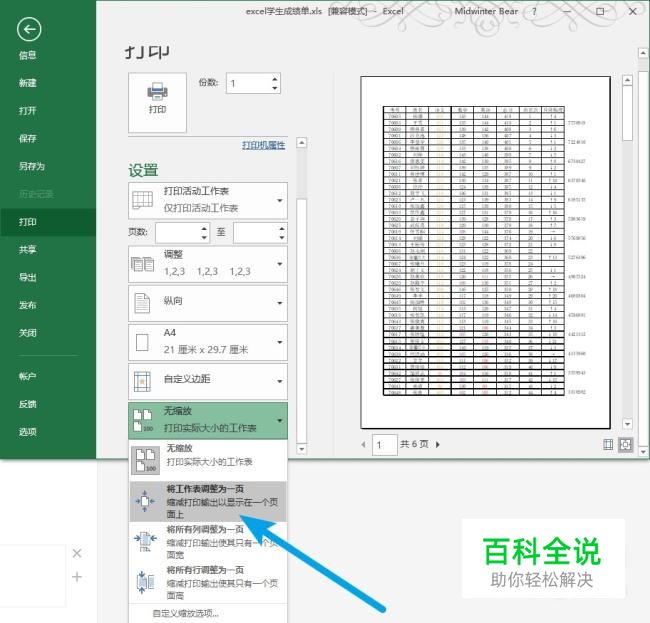Open Account in the sidebar
Image resolution: width=650 pixels, height=623 pixels.
27,376
